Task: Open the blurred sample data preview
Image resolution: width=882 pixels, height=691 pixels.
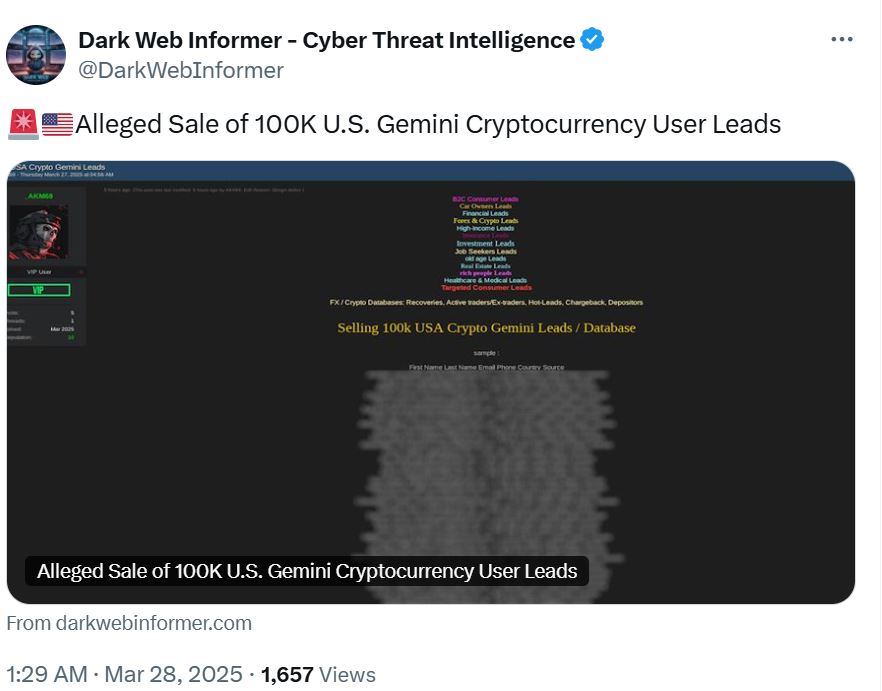Action: [x=486, y=460]
